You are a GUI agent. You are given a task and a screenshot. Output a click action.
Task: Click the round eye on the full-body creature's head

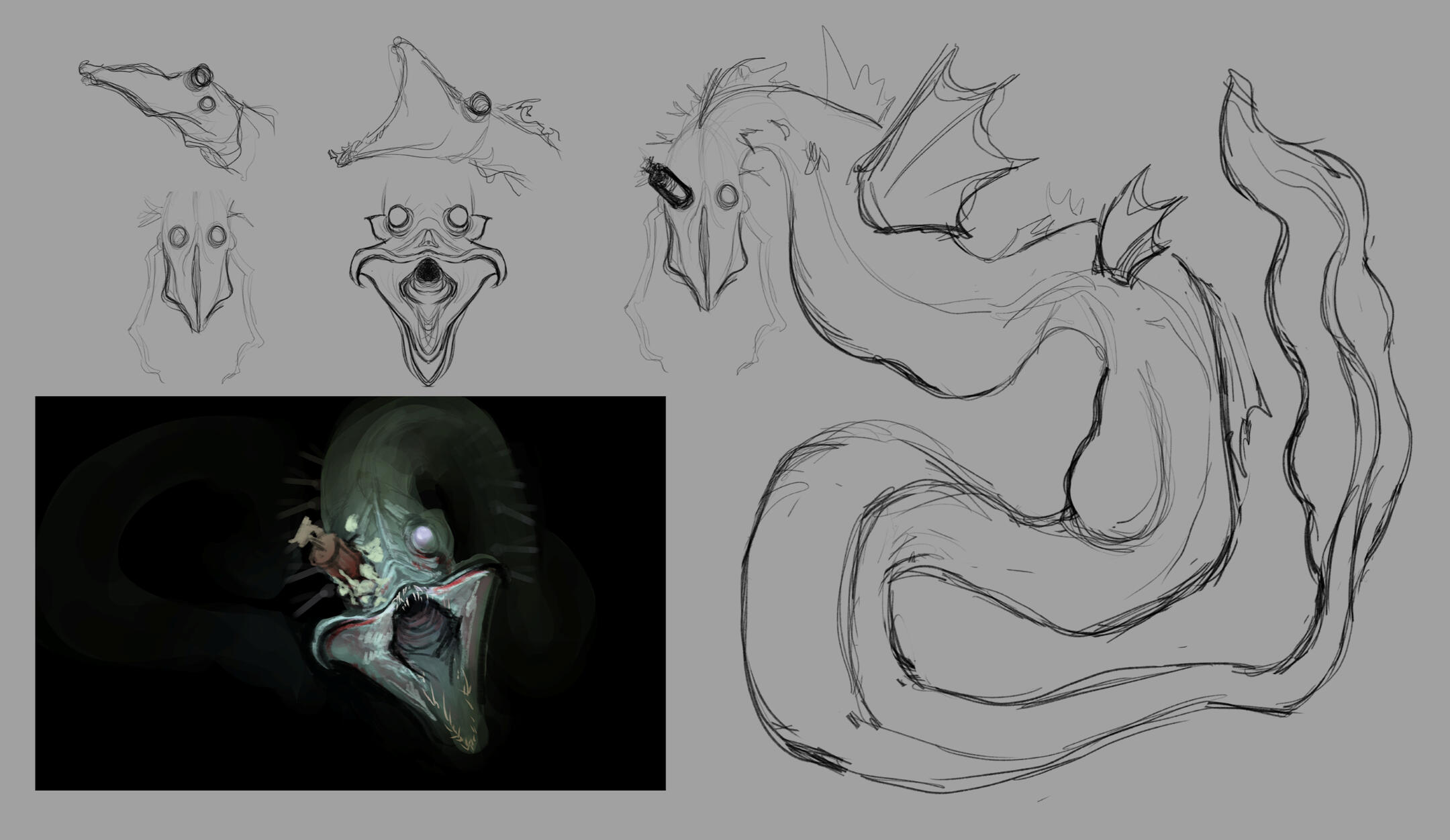(x=727, y=196)
